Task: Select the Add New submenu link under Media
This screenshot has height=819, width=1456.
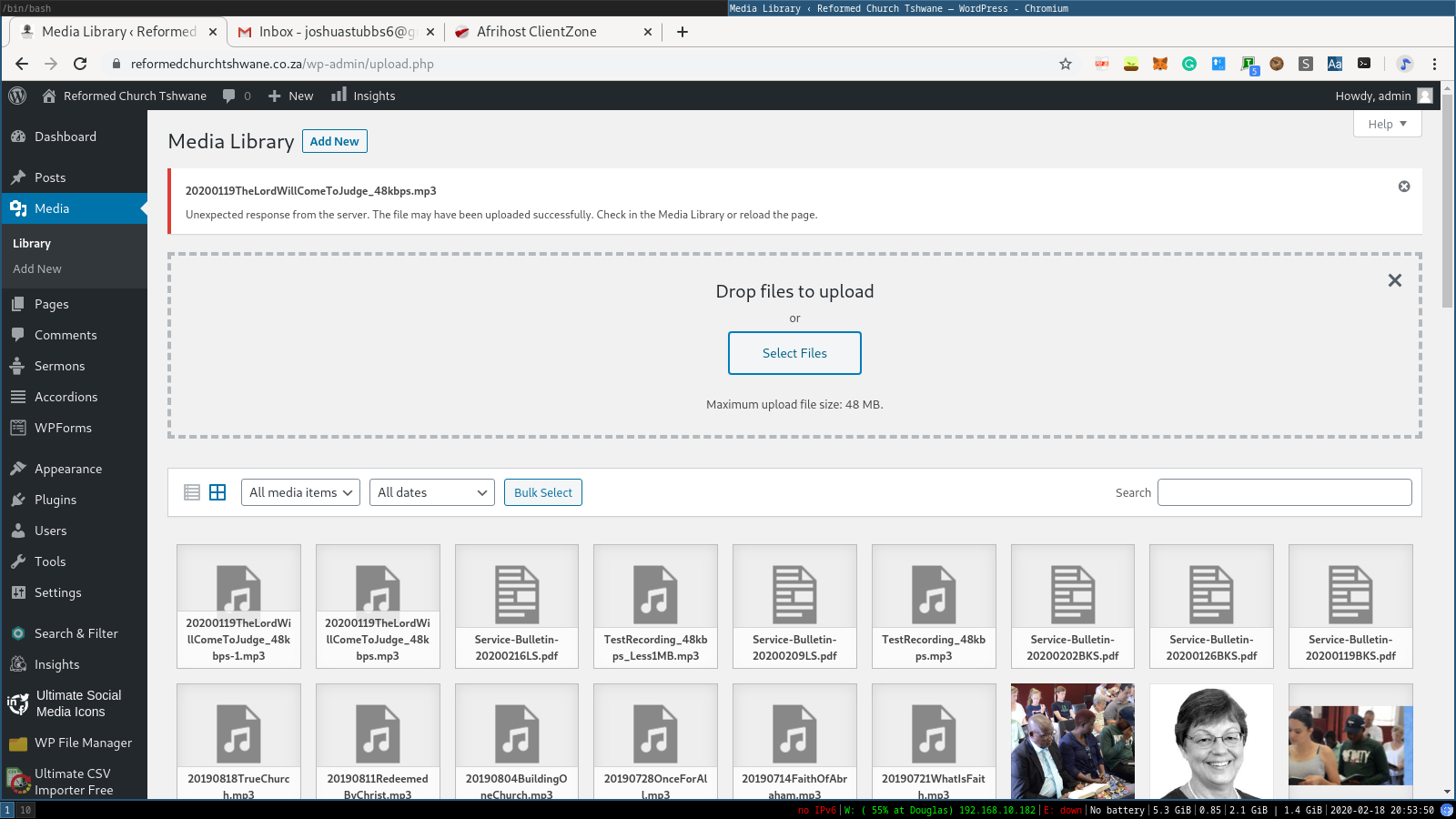Action: point(37,268)
